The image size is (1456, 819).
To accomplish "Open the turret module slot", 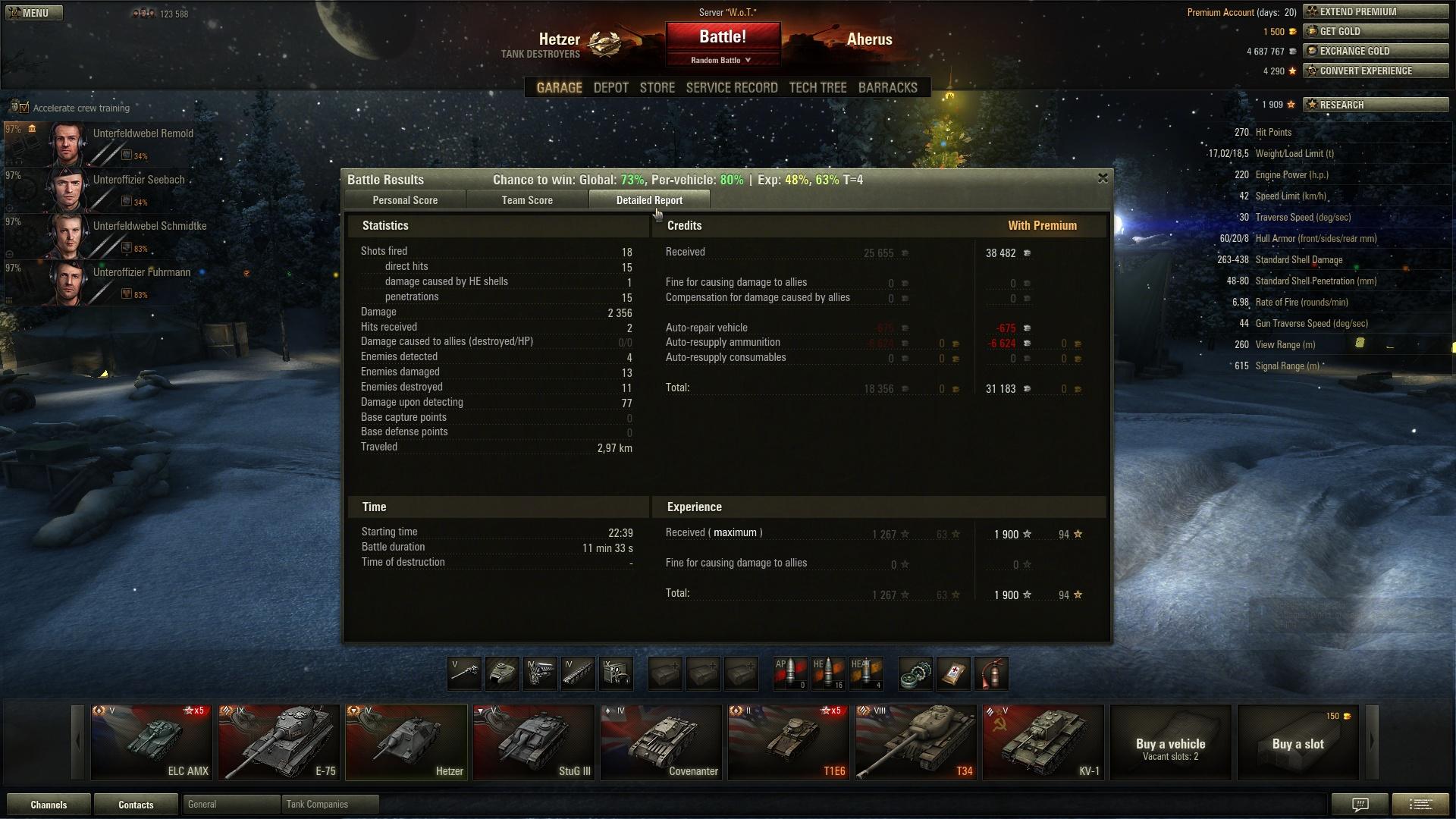I will [x=502, y=673].
